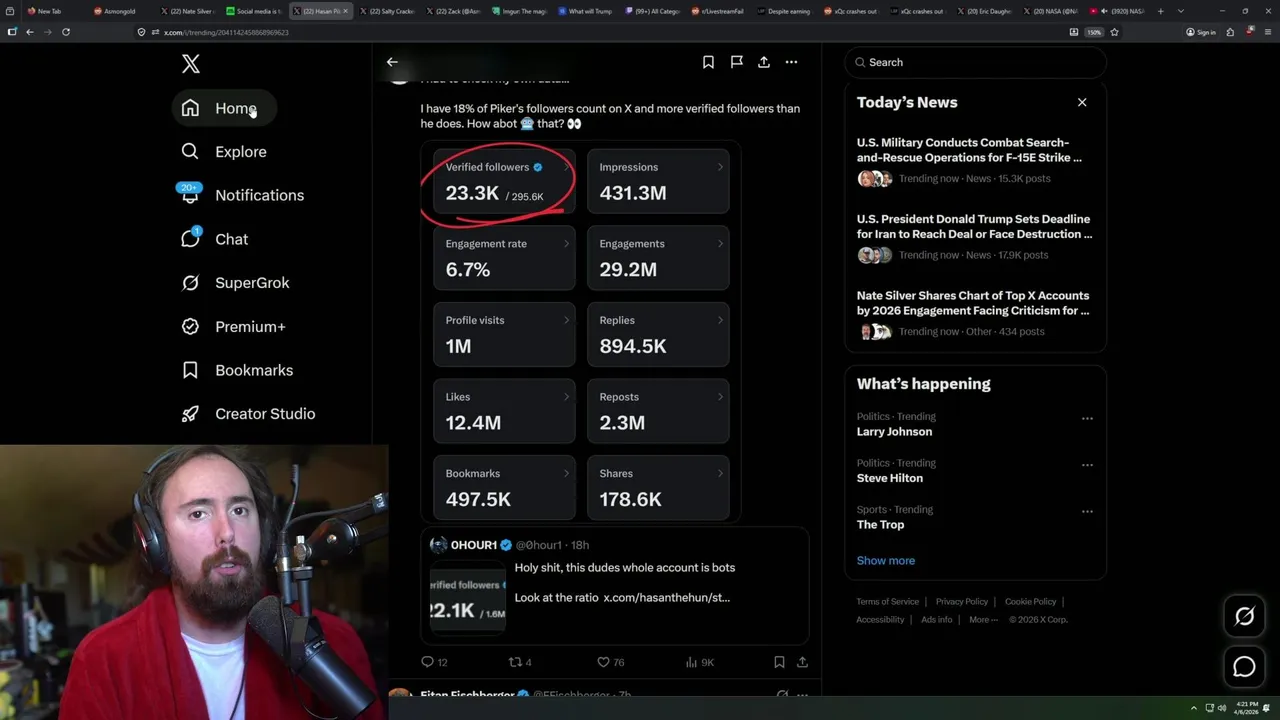Open SuperGrok from the sidebar
This screenshot has height=720, width=1280.
[236, 283]
